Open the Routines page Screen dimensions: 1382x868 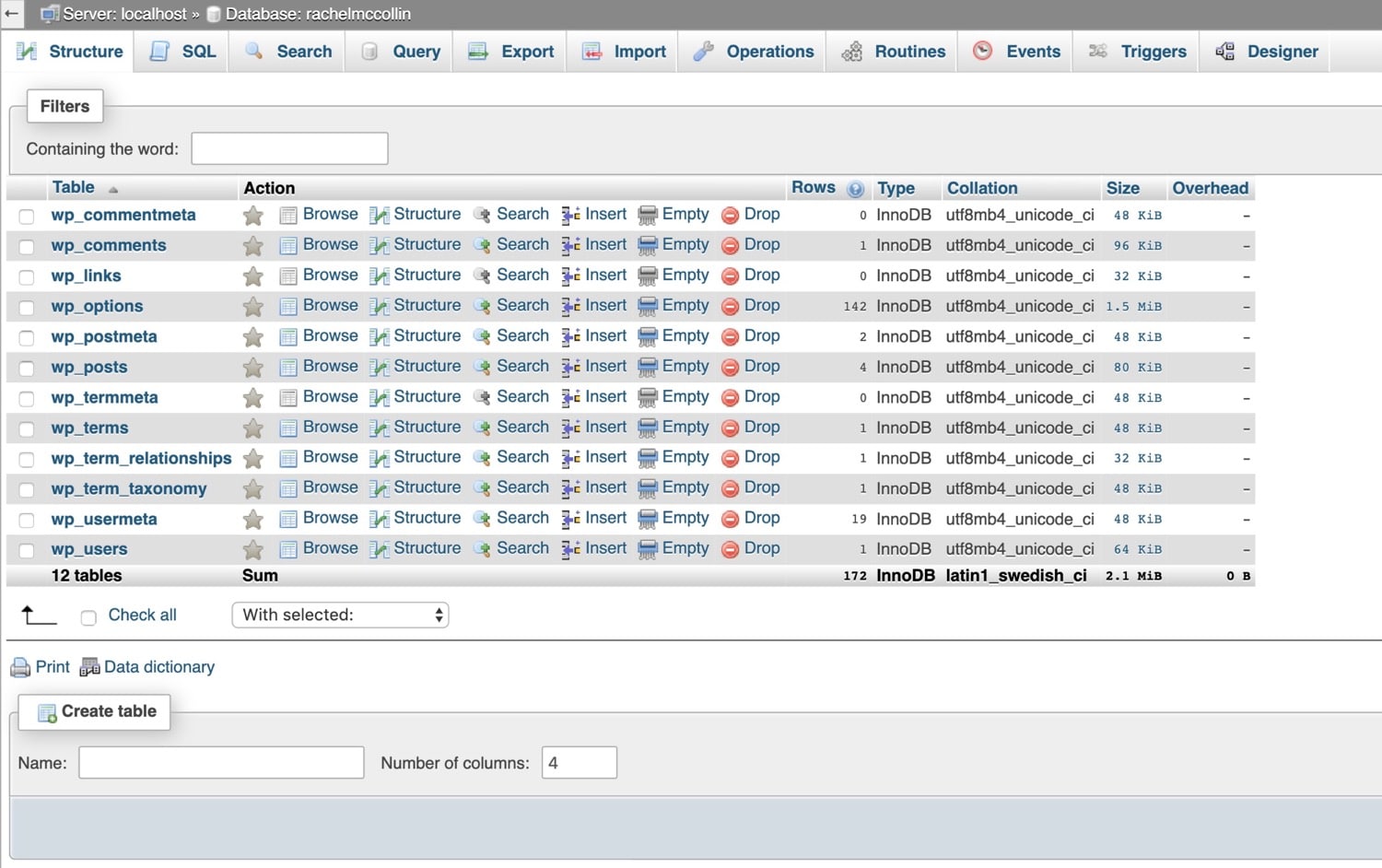(x=908, y=52)
